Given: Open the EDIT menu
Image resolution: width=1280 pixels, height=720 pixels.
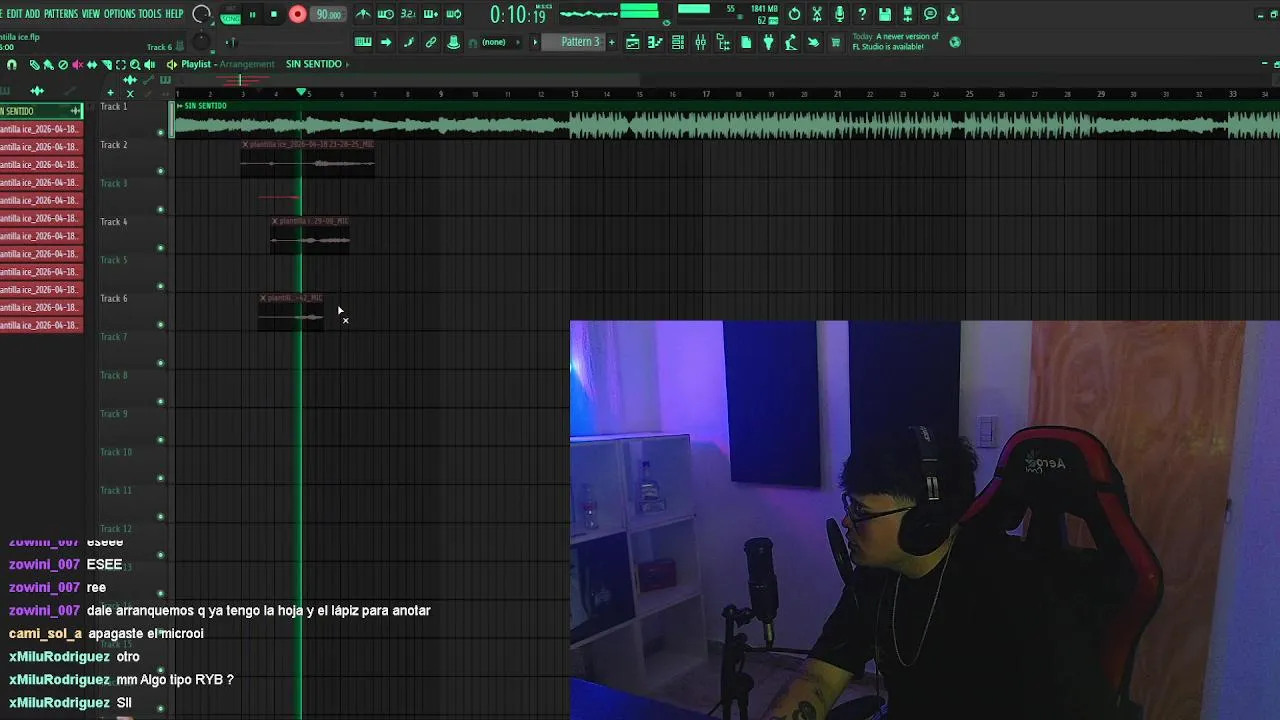Looking at the screenshot, I should tap(14, 14).
